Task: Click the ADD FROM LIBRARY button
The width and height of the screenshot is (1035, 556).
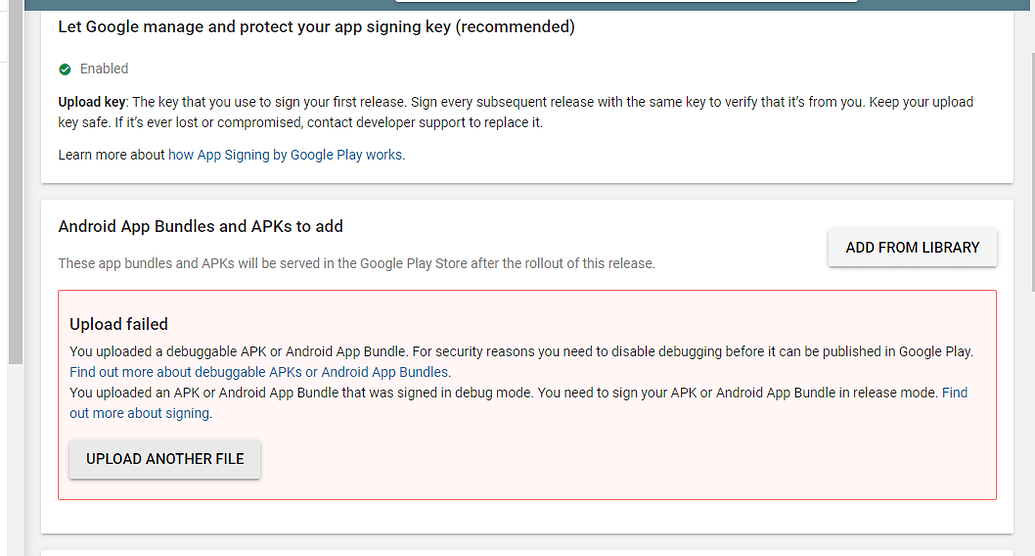Action: point(912,248)
